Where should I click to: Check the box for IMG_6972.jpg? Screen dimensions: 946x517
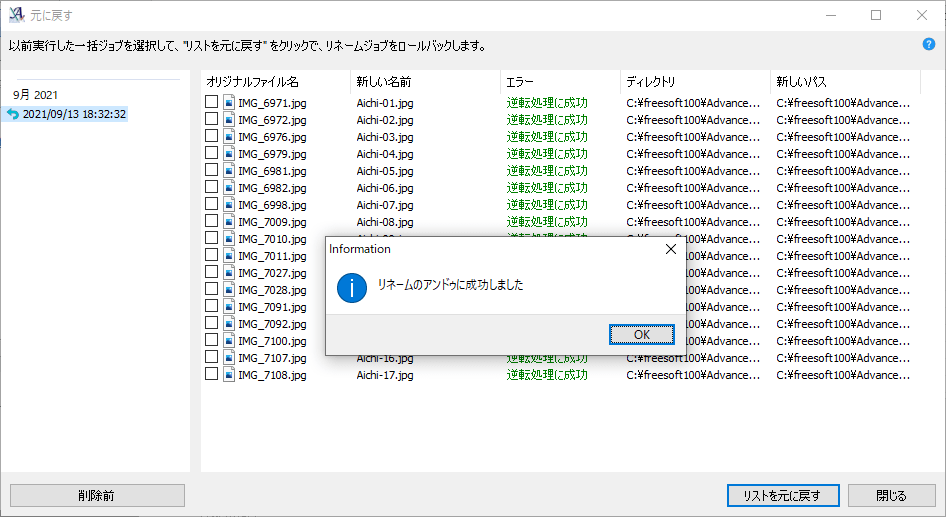tap(211, 119)
